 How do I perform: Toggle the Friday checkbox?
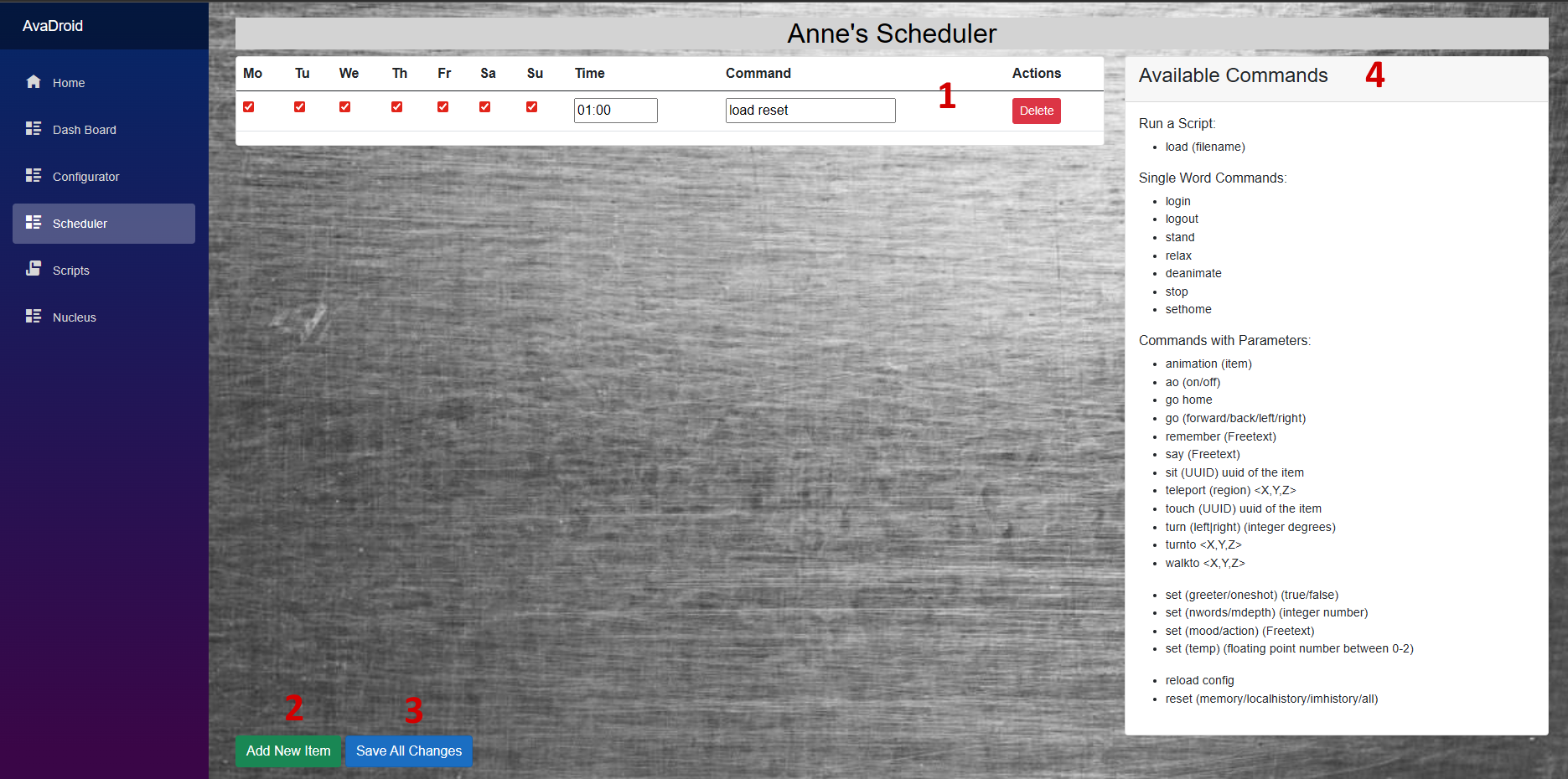[443, 107]
